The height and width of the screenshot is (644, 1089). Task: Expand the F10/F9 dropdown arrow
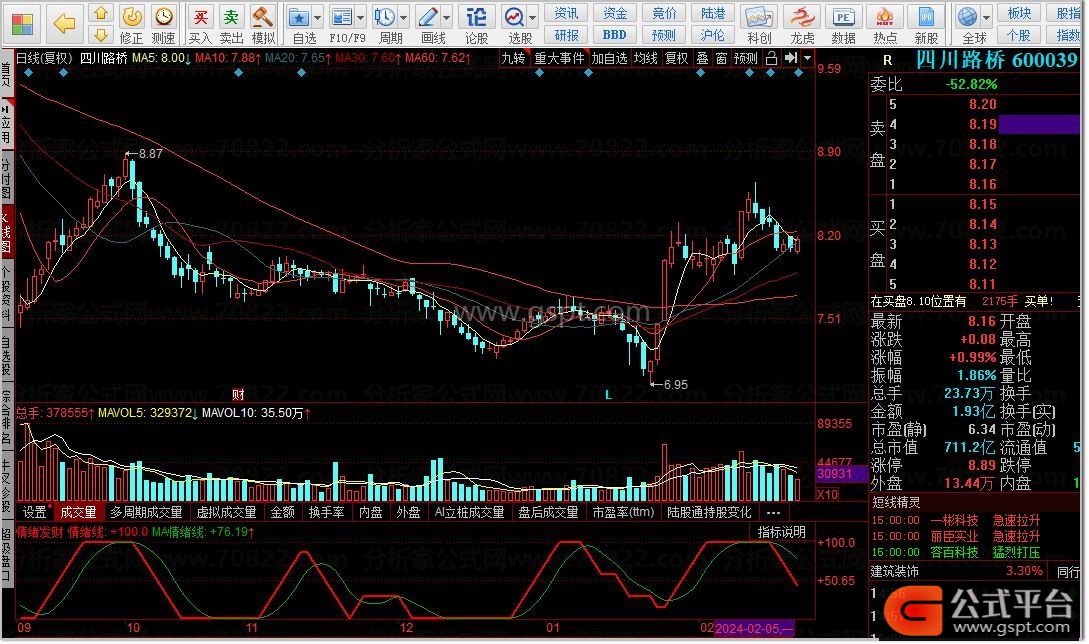coord(360,18)
